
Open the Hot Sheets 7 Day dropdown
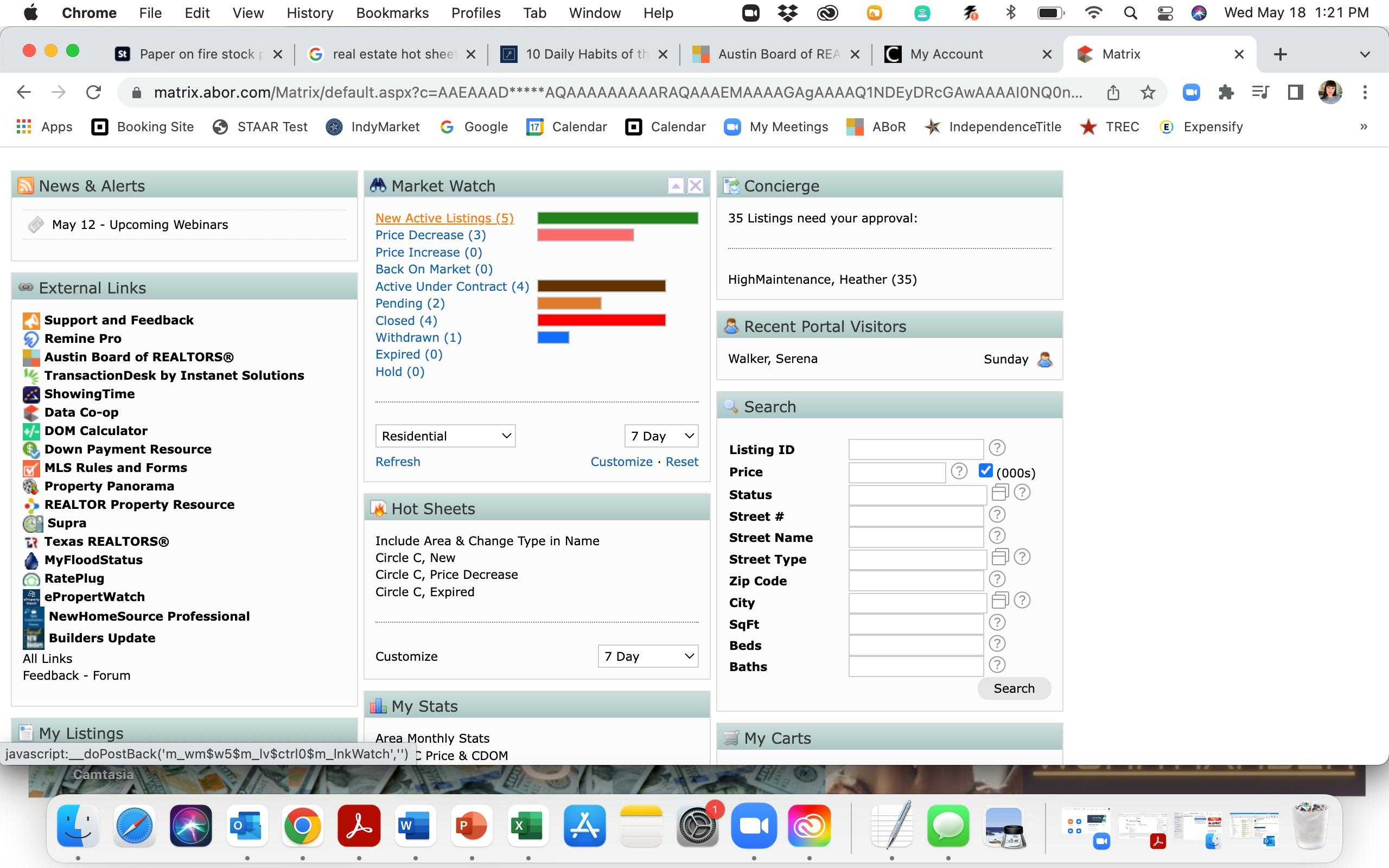click(x=648, y=656)
